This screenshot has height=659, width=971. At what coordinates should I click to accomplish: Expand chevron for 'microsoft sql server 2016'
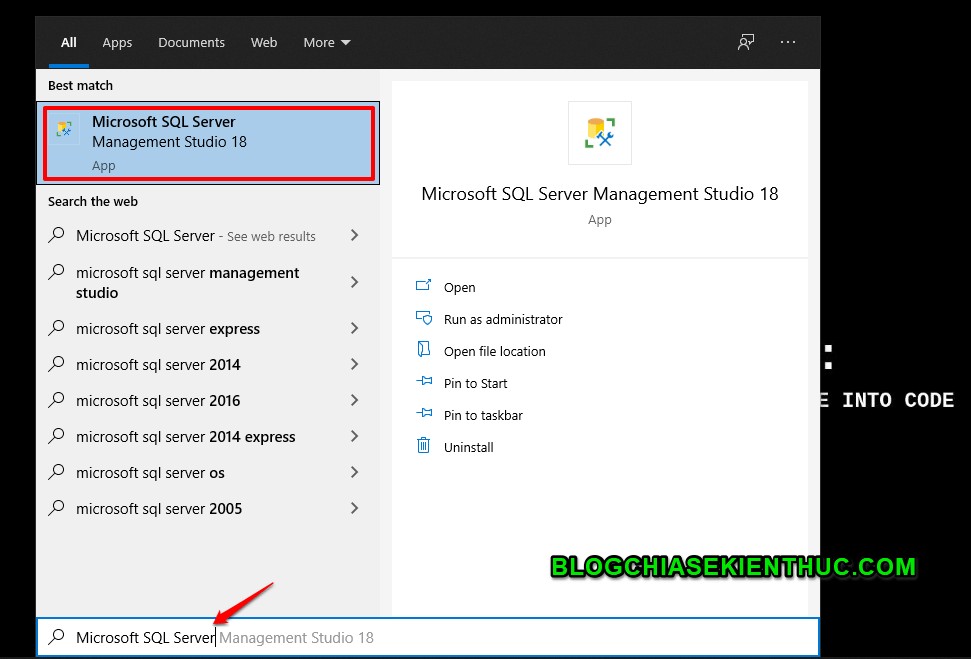tap(354, 399)
